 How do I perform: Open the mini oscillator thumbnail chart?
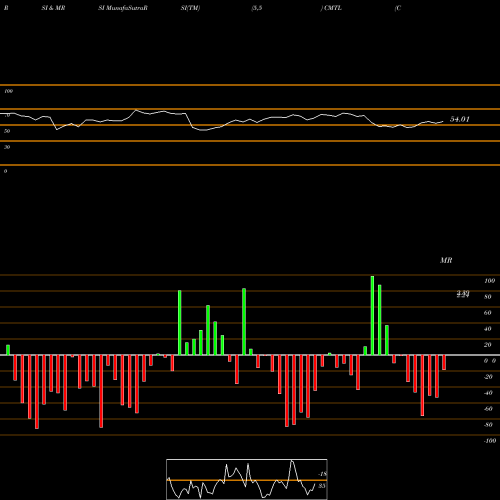[x=247, y=479]
